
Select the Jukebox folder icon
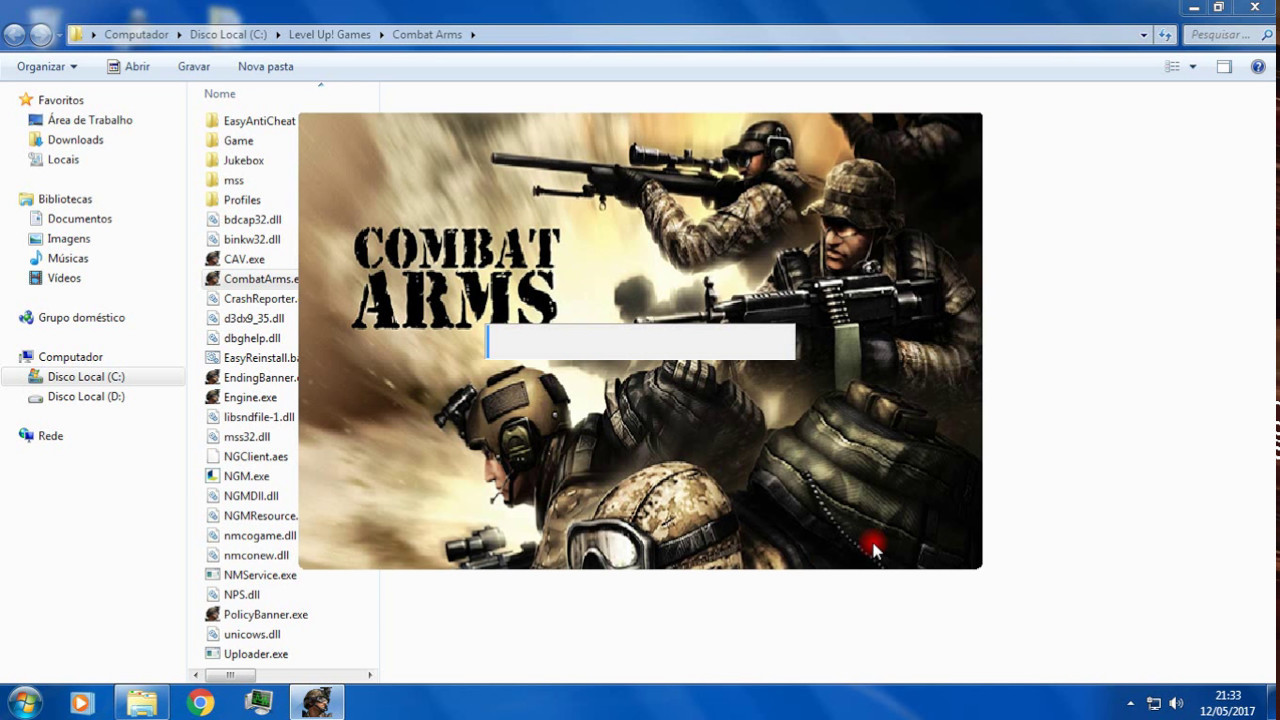point(212,160)
